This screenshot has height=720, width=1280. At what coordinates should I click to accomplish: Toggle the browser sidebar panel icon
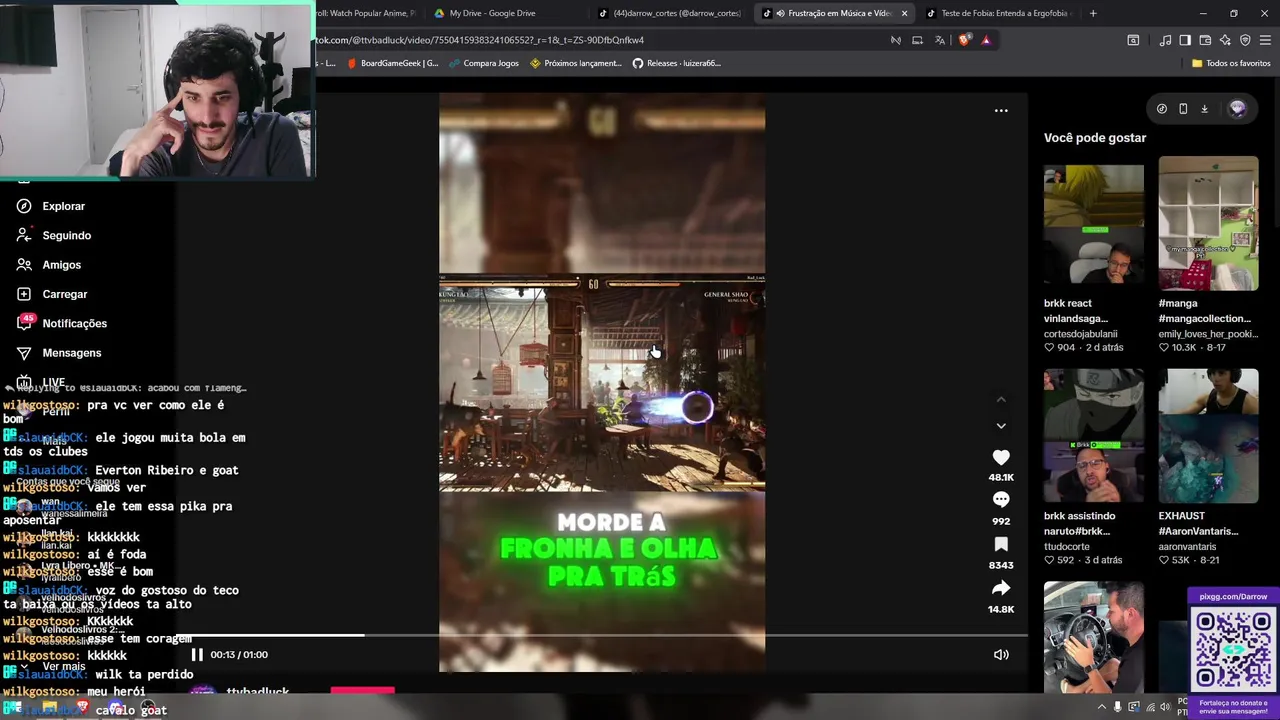coord(1185,40)
